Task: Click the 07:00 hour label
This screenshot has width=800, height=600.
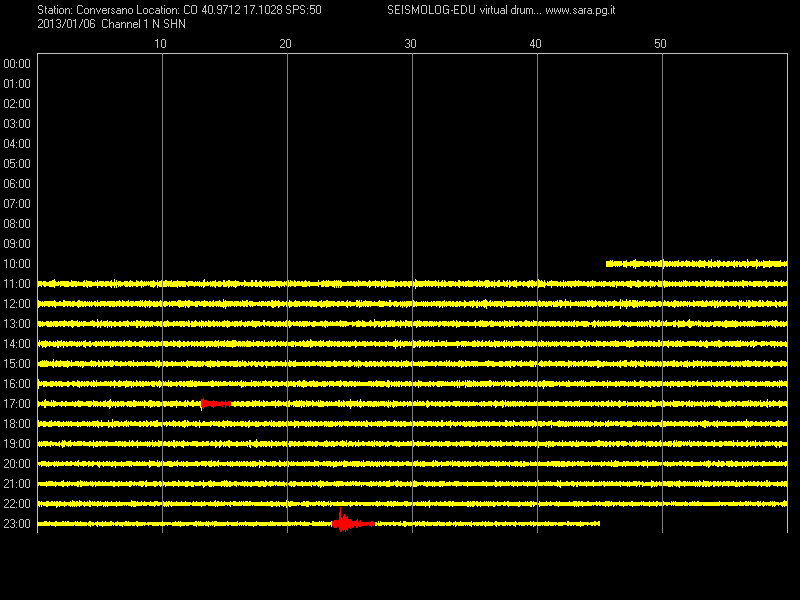Action: tap(17, 204)
